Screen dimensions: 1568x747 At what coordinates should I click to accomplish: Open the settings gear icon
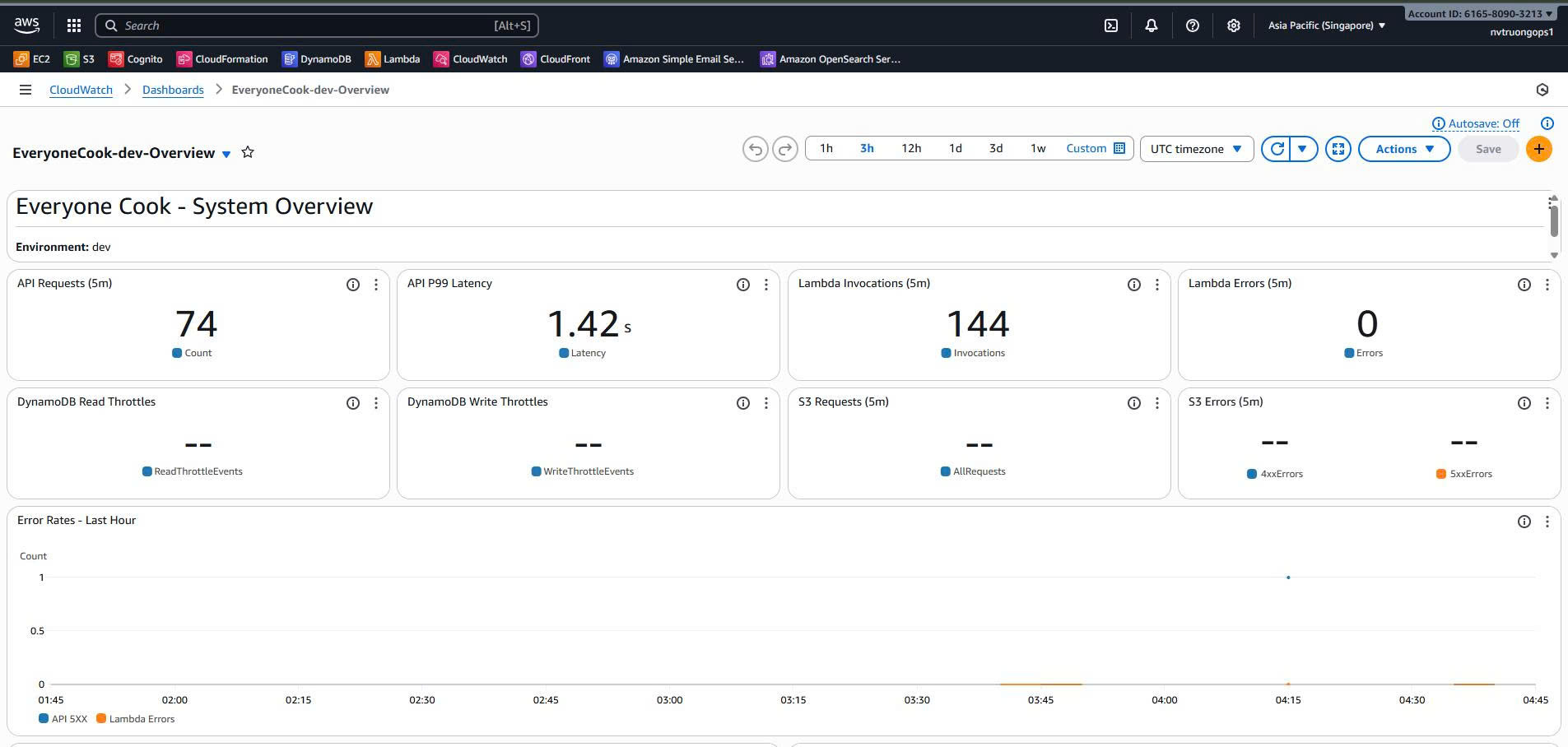1233,26
